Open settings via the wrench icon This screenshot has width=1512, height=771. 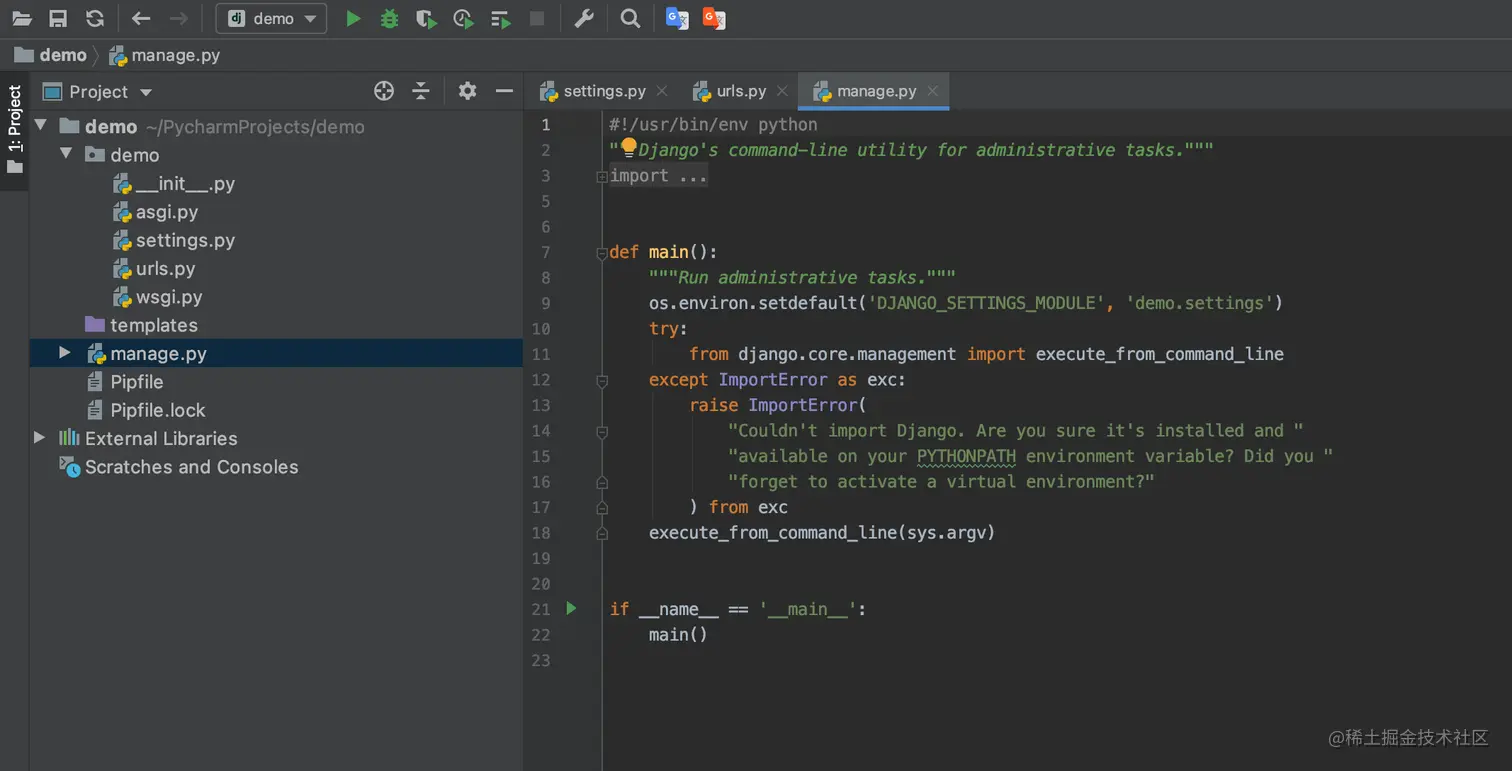click(x=585, y=18)
